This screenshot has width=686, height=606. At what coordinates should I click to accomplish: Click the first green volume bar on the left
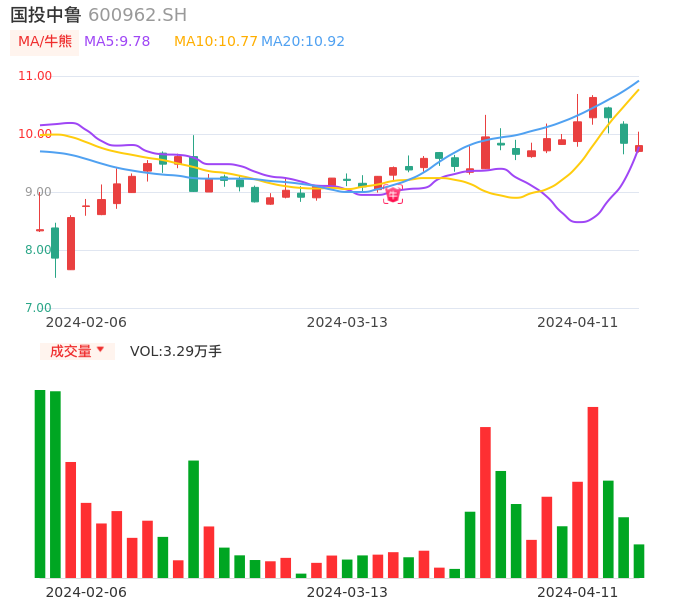tap(40, 483)
